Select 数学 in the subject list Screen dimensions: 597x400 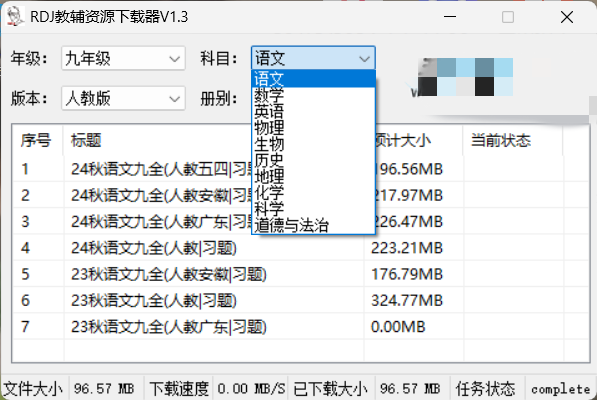[313, 95]
